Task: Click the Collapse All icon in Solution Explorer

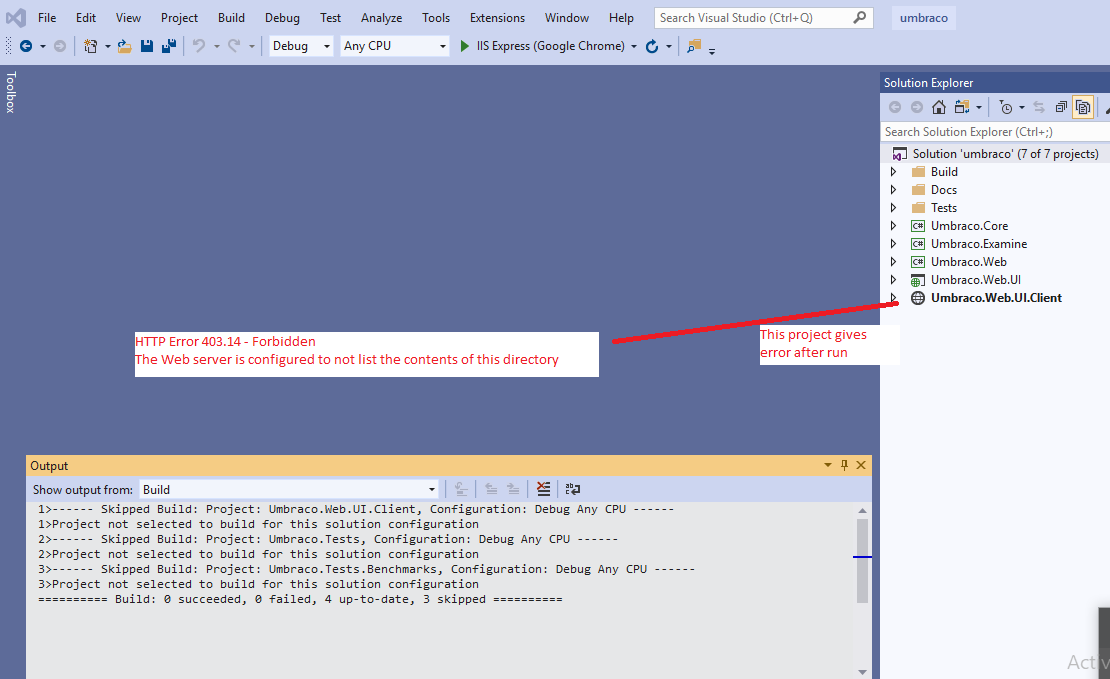Action: (x=1060, y=107)
